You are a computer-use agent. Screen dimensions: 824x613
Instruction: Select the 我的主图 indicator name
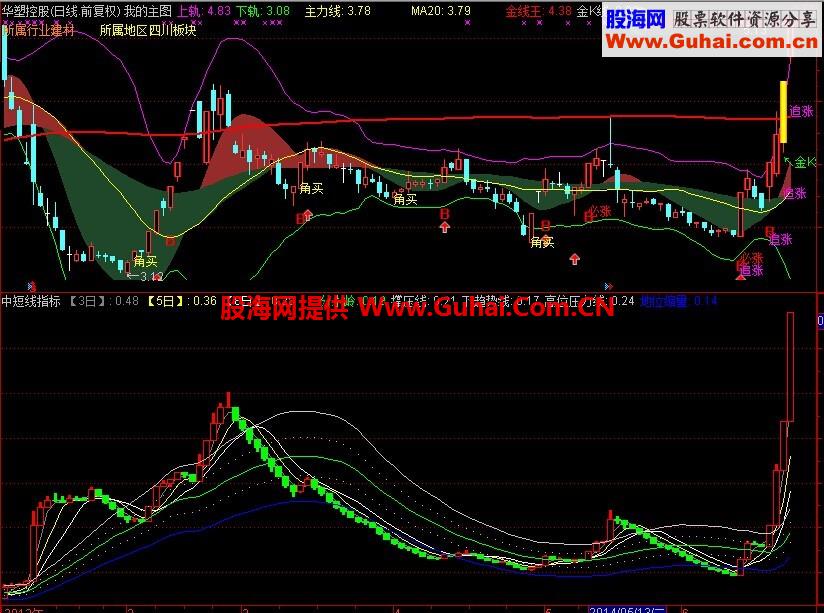pyautogui.click(x=148, y=11)
